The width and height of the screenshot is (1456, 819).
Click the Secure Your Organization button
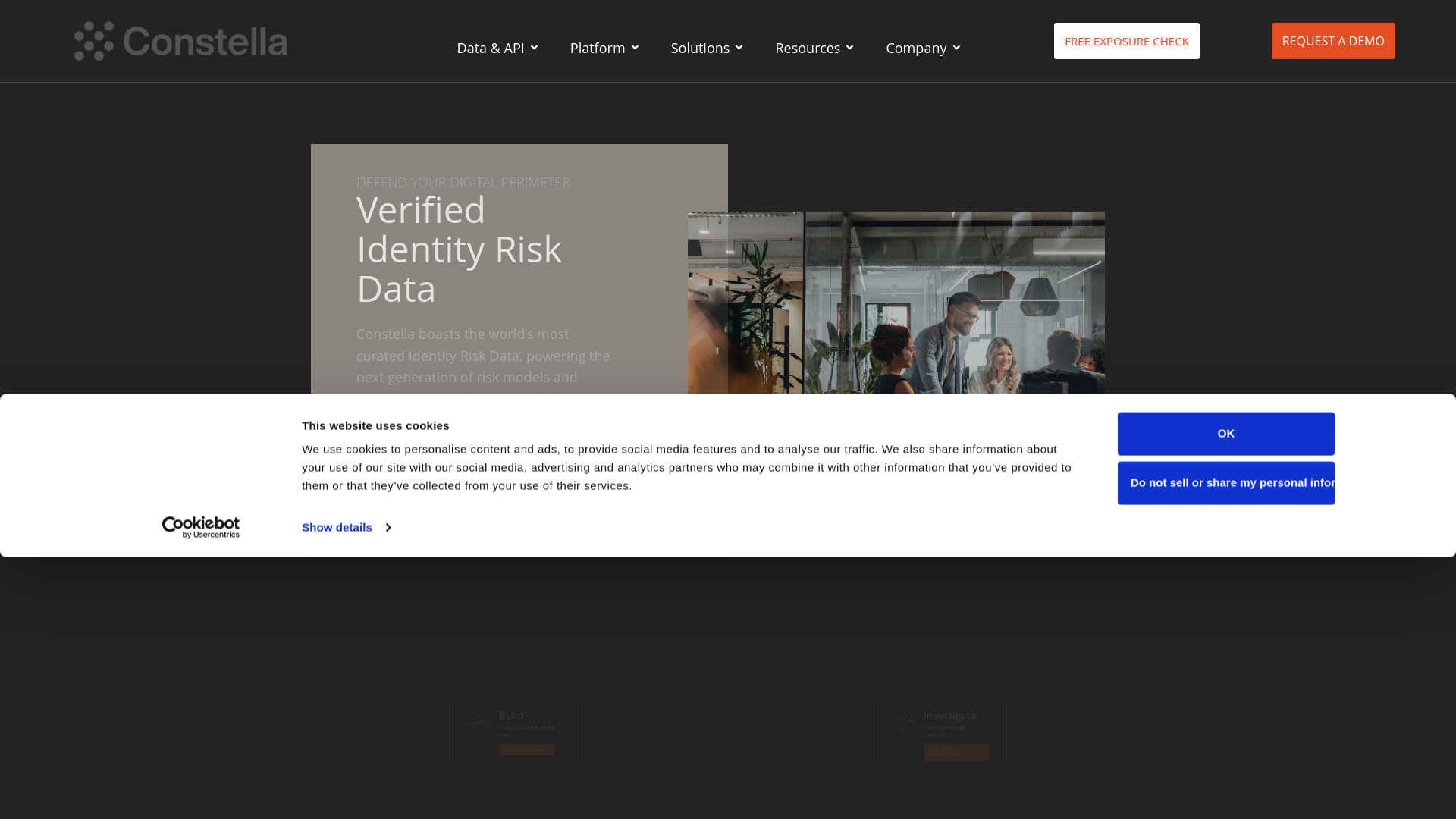(956, 752)
